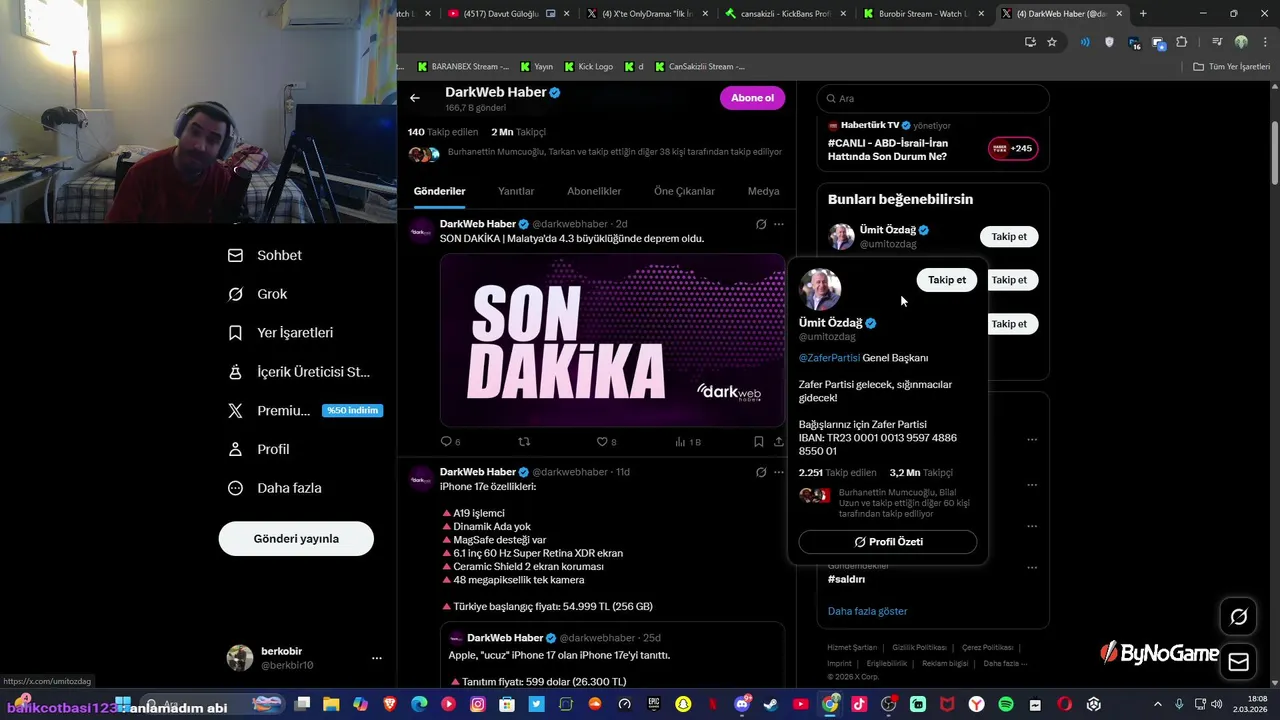Reply to the Malatya deprem post
Image resolution: width=1280 pixels, height=720 pixels.
click(x=450, y=442)
